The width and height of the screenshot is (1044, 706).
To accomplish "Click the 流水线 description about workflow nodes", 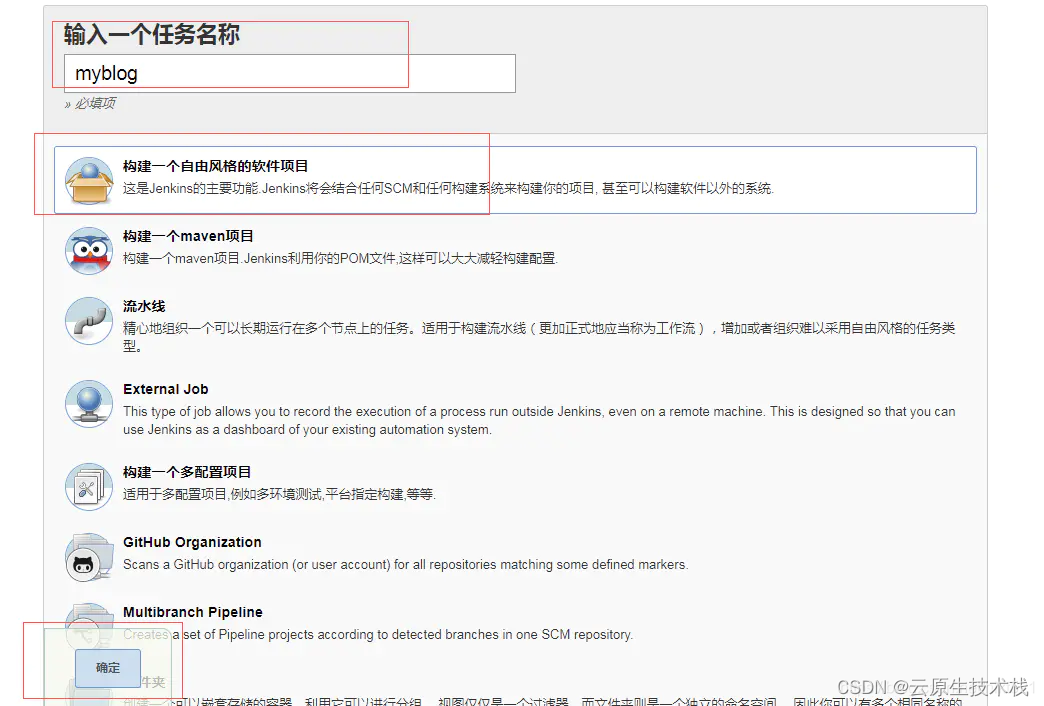I will (539, 337).
